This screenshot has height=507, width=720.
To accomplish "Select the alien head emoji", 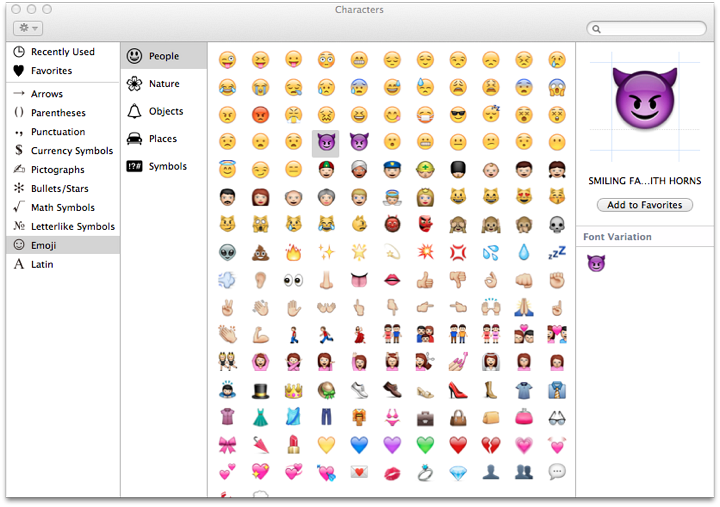I will tap(227, 253).
